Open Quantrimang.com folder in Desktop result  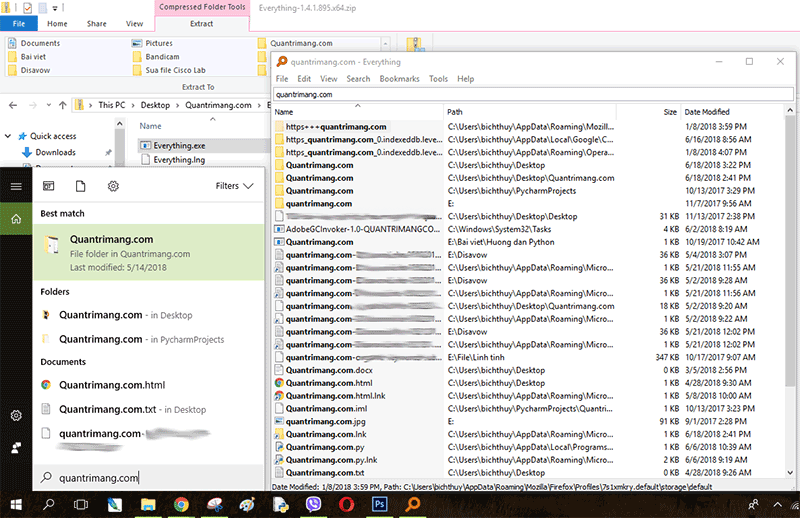point(149,315)
